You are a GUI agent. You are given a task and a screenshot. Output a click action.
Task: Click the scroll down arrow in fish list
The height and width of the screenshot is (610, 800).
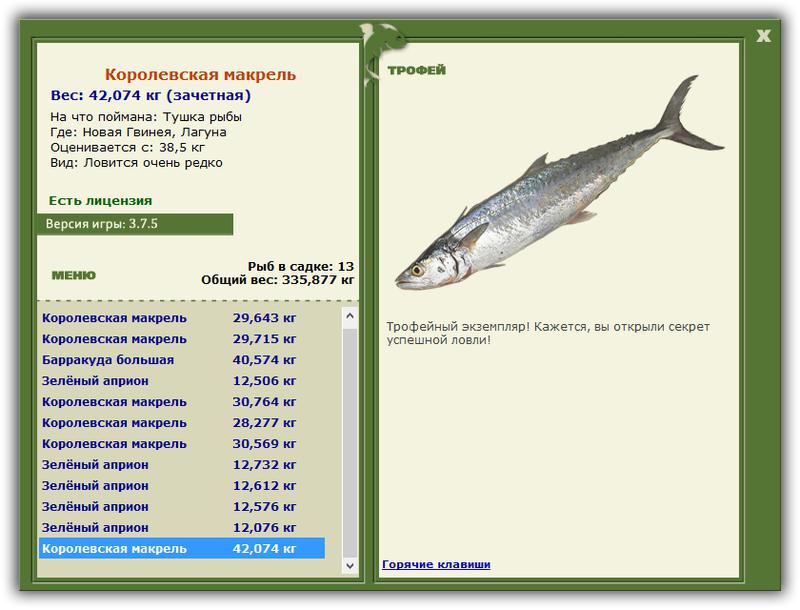350,565
